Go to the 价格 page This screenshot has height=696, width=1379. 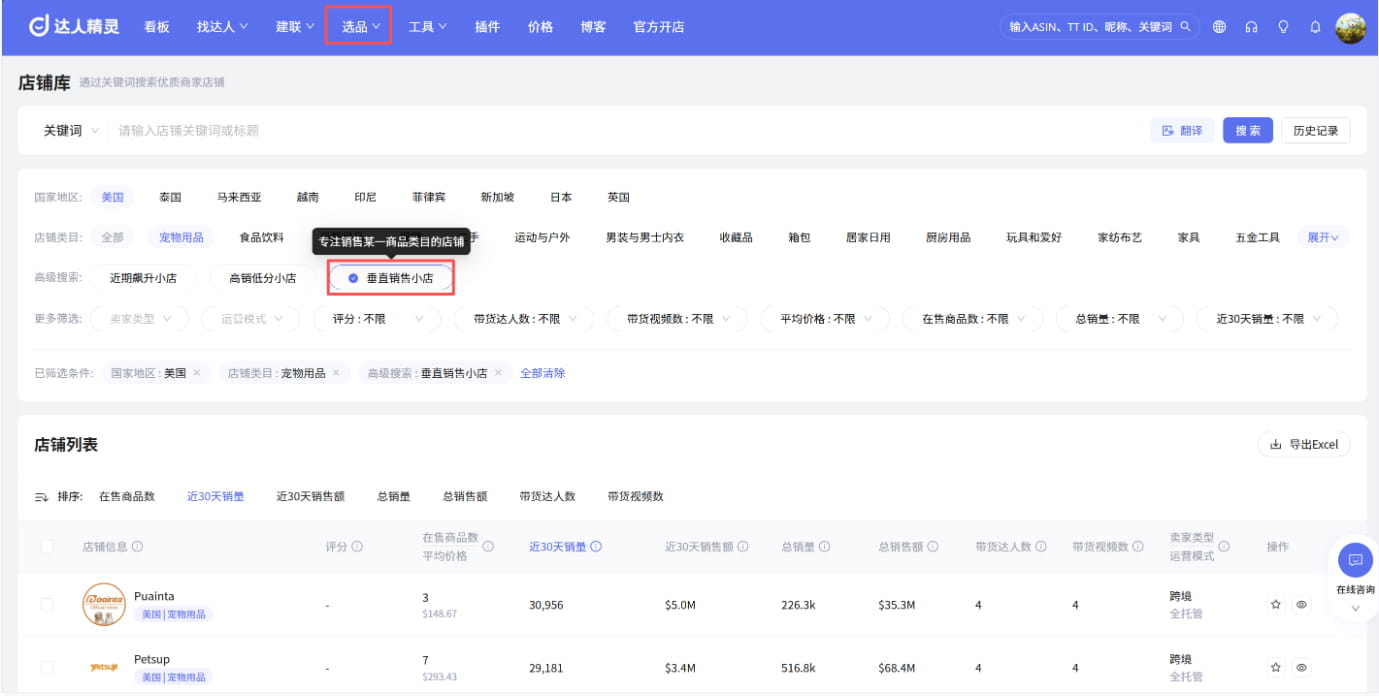540,27
